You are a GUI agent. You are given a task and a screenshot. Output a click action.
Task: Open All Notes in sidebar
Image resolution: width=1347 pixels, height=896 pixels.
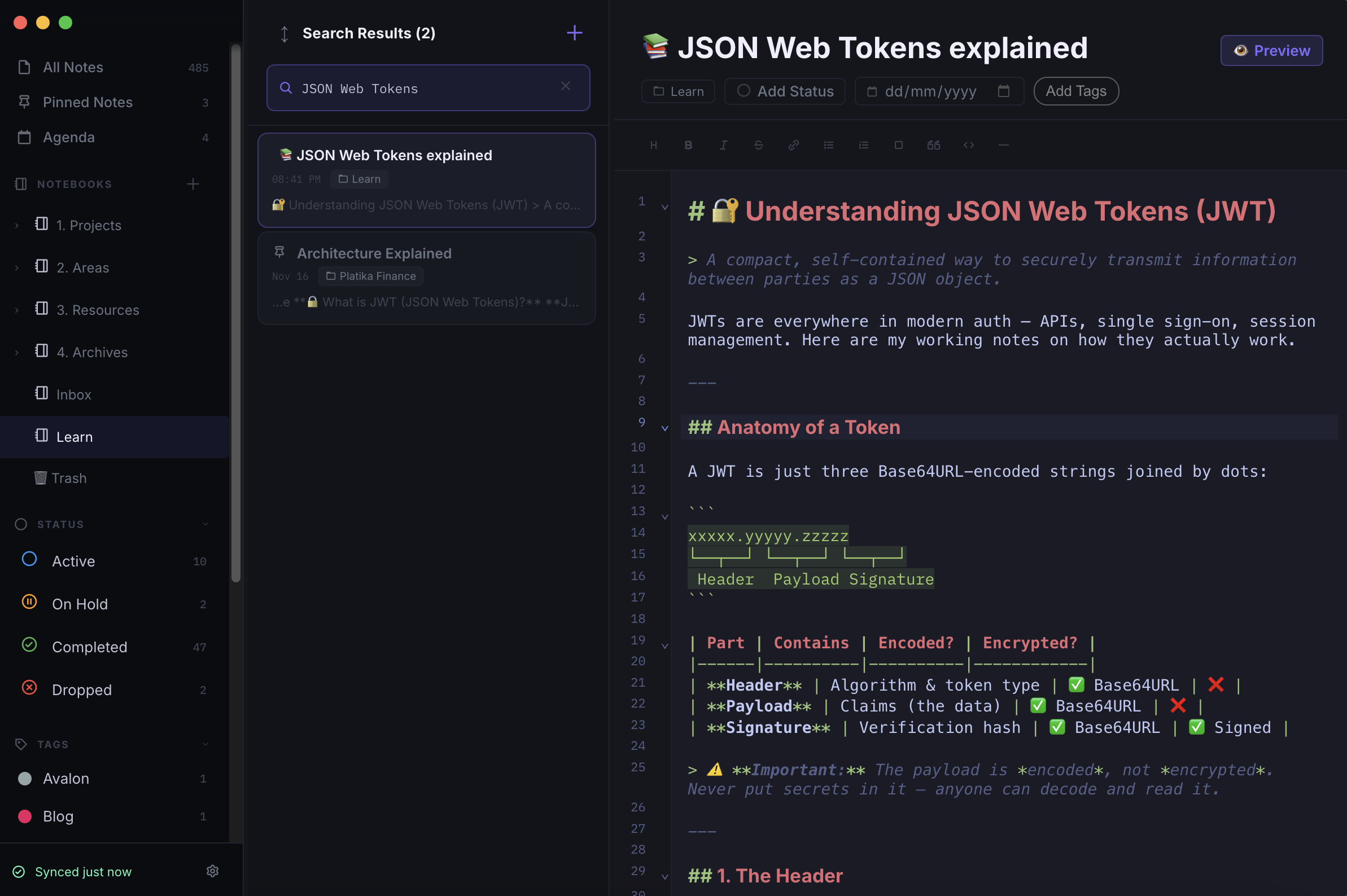tap(115, 68)
